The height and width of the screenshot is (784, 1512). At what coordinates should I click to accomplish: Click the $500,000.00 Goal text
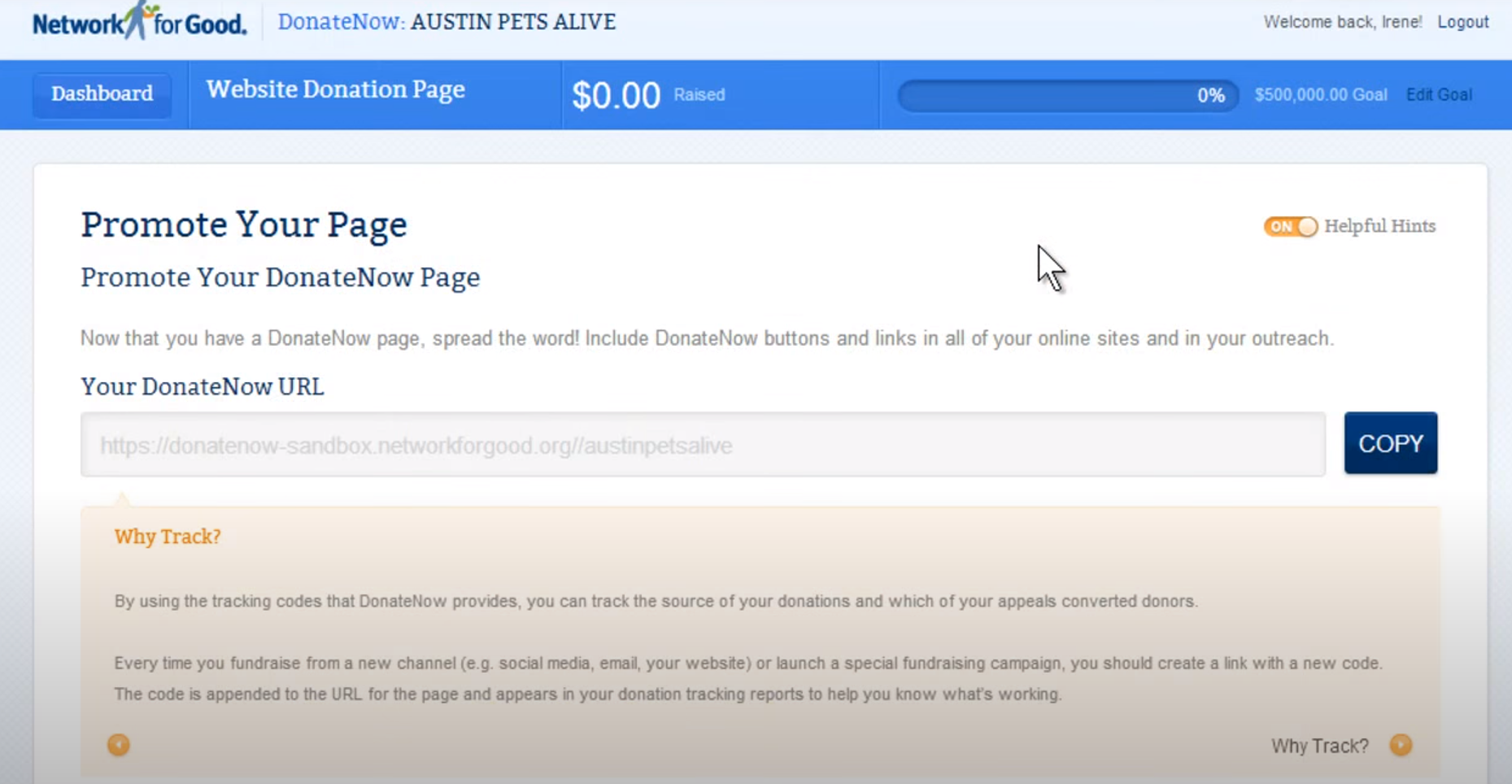point(1320,94)
